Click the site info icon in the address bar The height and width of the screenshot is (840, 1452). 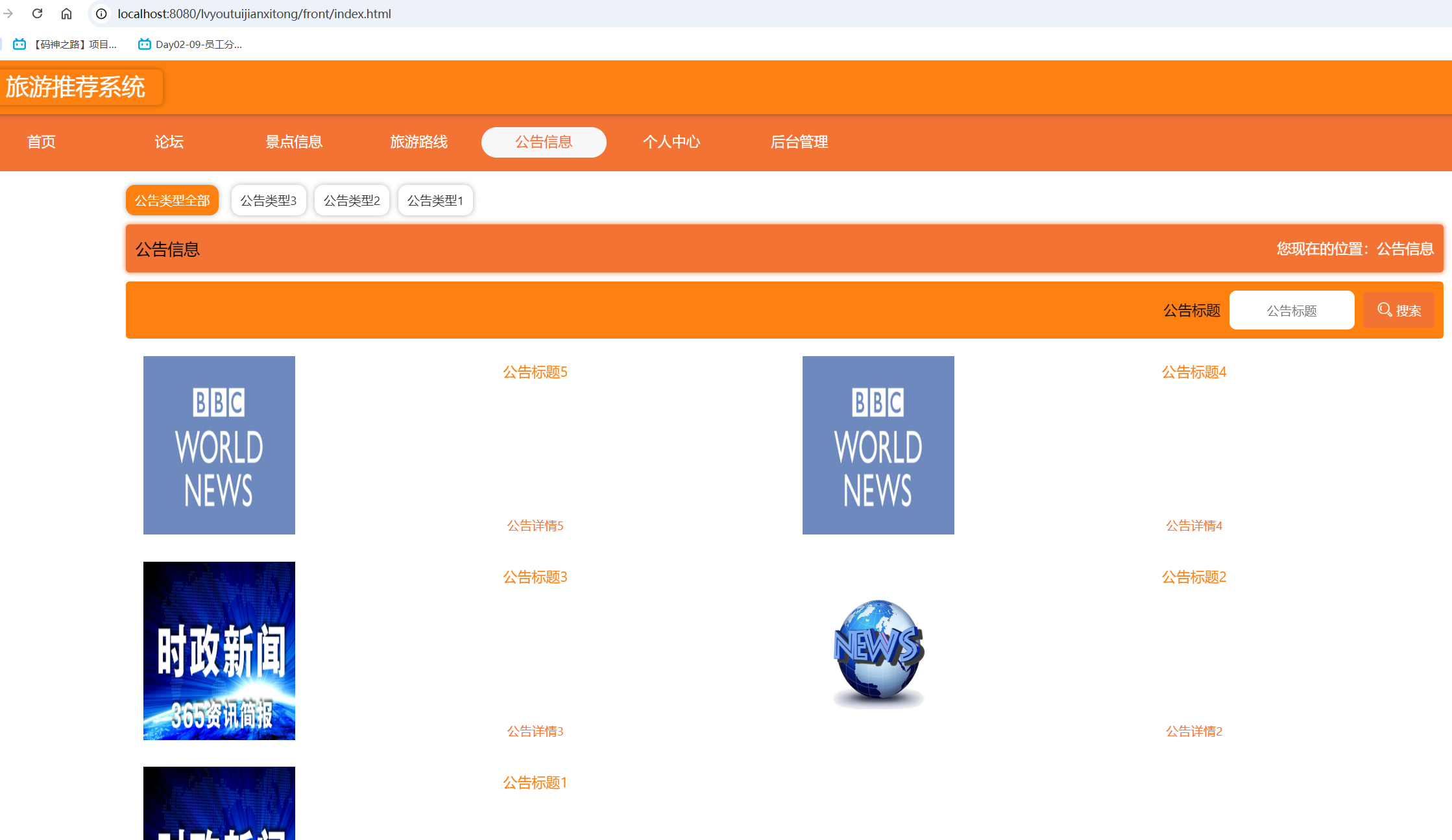point(102,14)
